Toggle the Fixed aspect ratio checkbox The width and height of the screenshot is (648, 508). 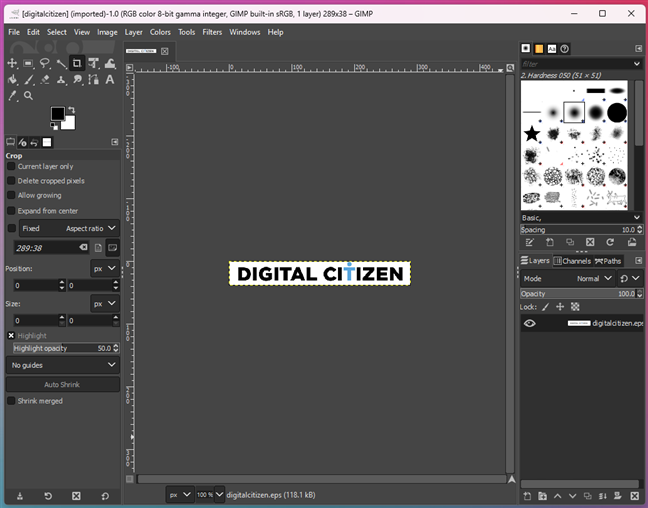[x=12, y=228]
